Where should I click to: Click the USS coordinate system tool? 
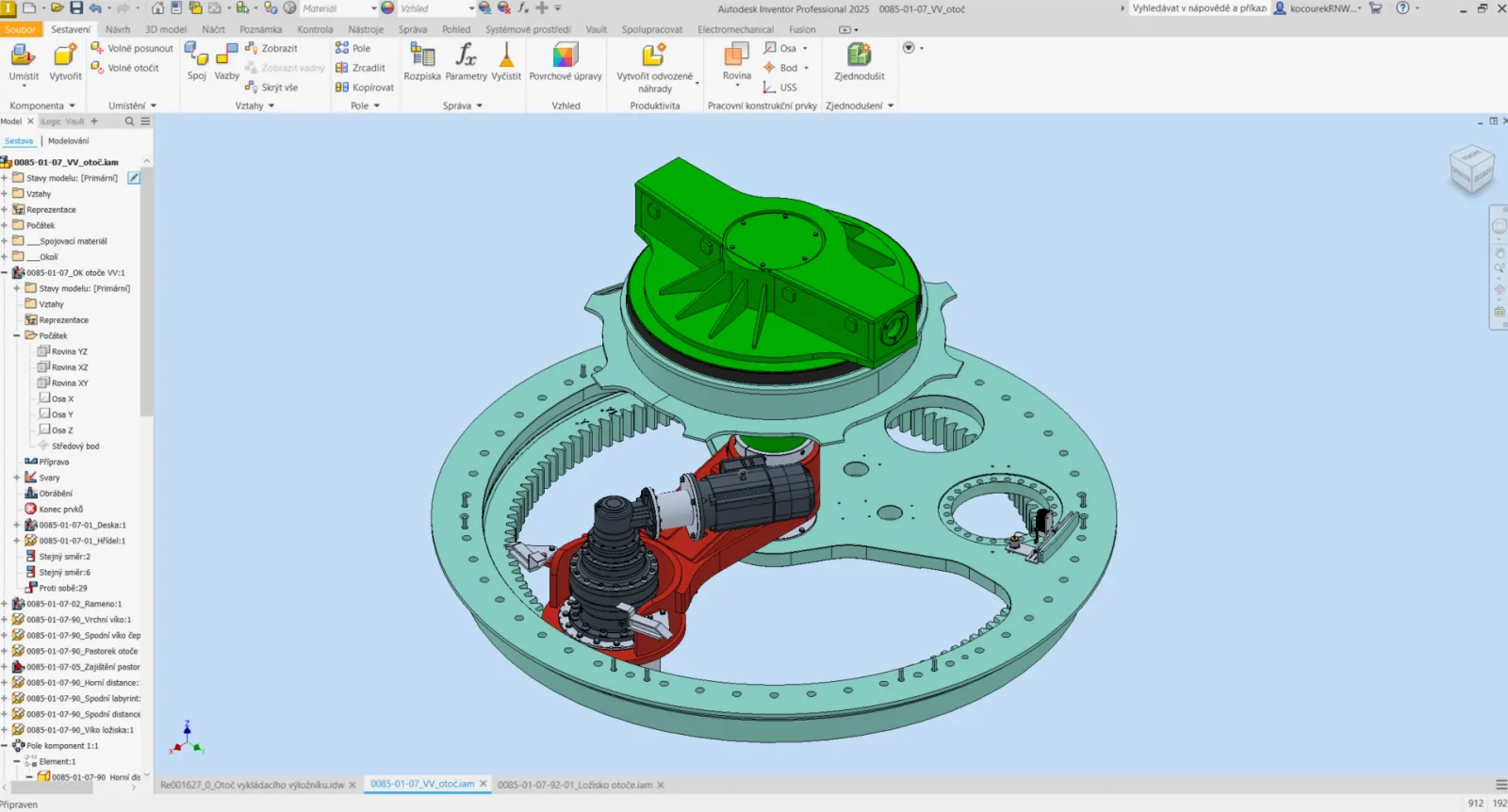coord(780,88)
